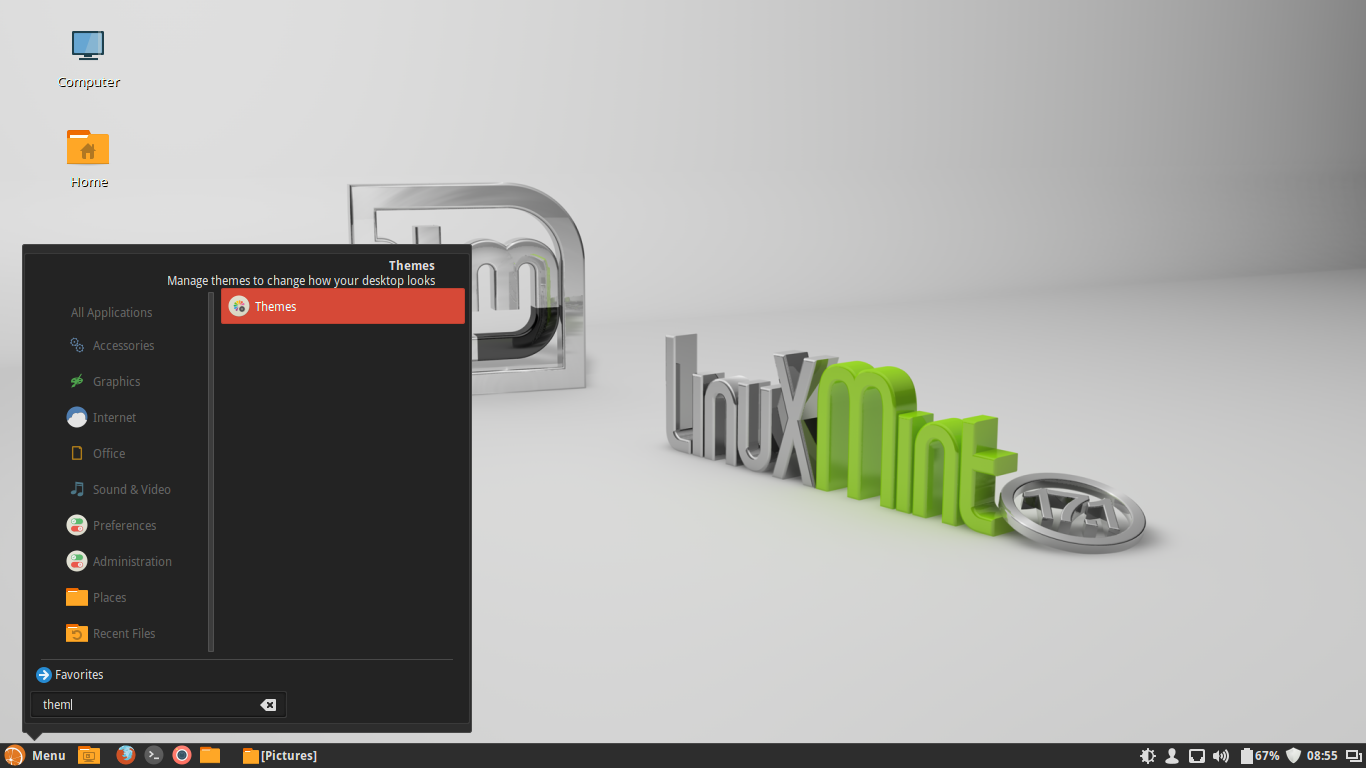Open Places in the menu

97,597
